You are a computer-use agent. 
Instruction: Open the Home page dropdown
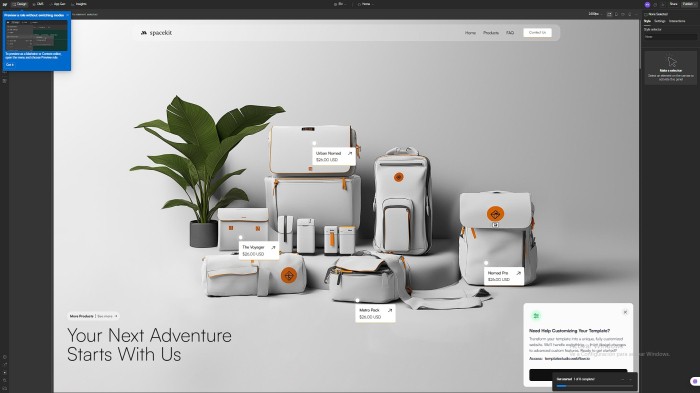coord(366,4)
